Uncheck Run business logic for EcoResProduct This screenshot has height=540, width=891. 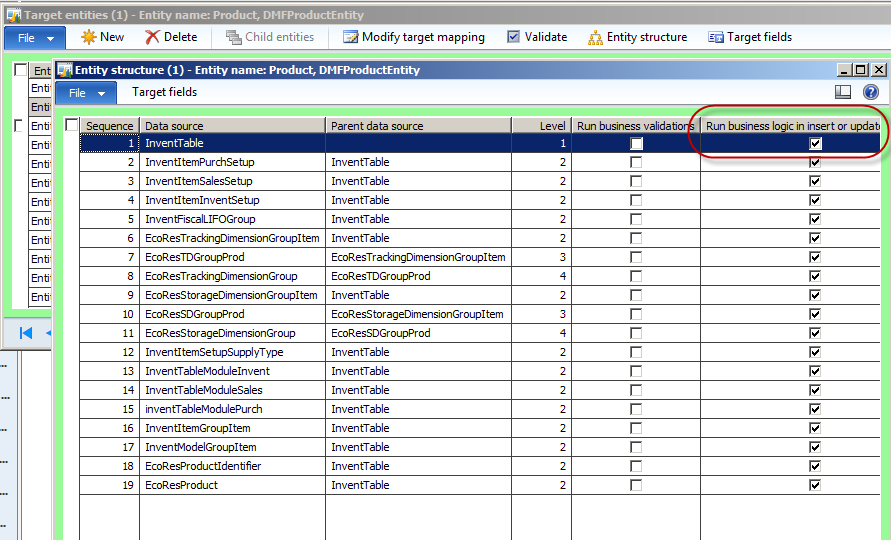(815, 485)
